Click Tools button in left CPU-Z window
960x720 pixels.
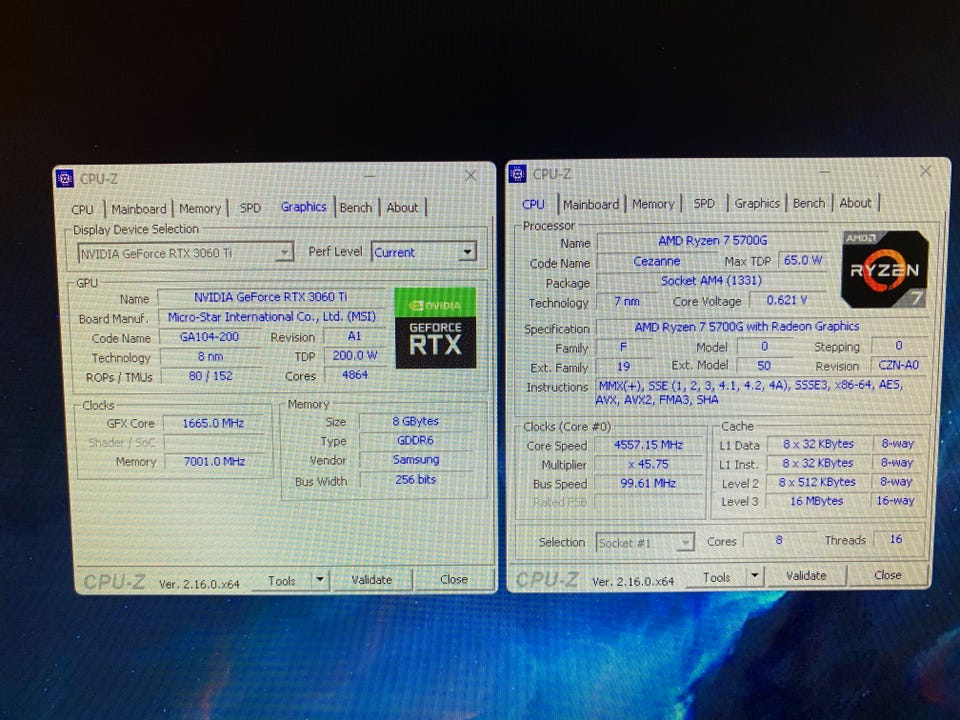coord(282,580)
